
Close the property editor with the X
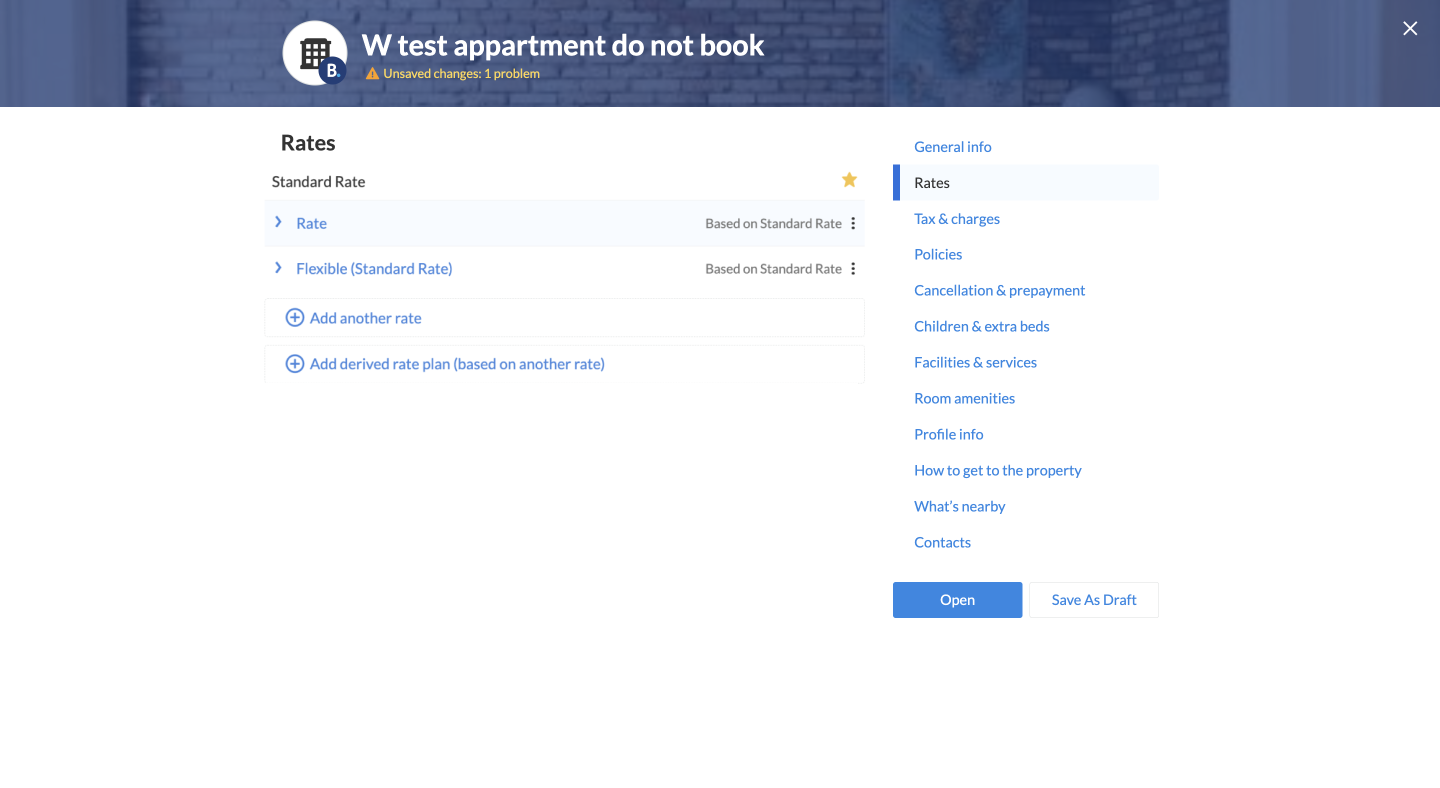pyautogui.click(x=1410, y=29)
